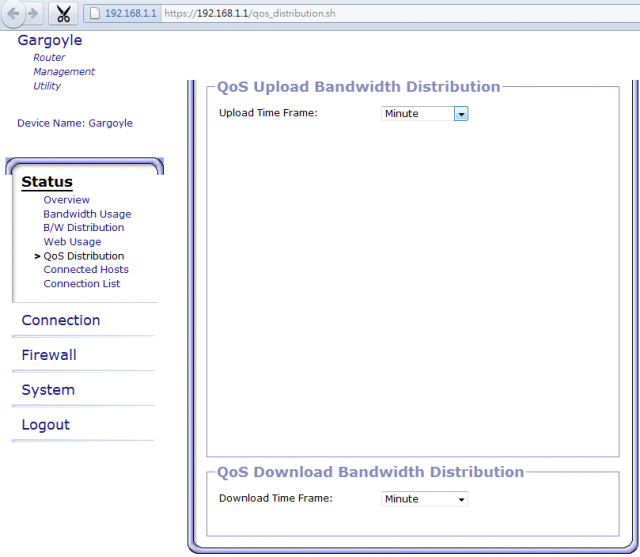Open the Web Usage page
The width and height of the screenshot is (640, 557).
point(72,242)
